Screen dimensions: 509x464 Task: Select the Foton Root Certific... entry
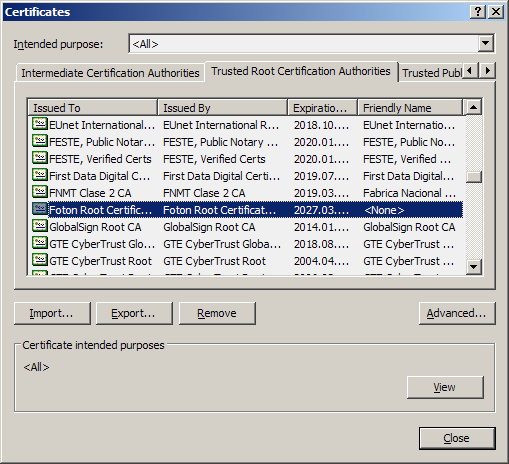100,210
